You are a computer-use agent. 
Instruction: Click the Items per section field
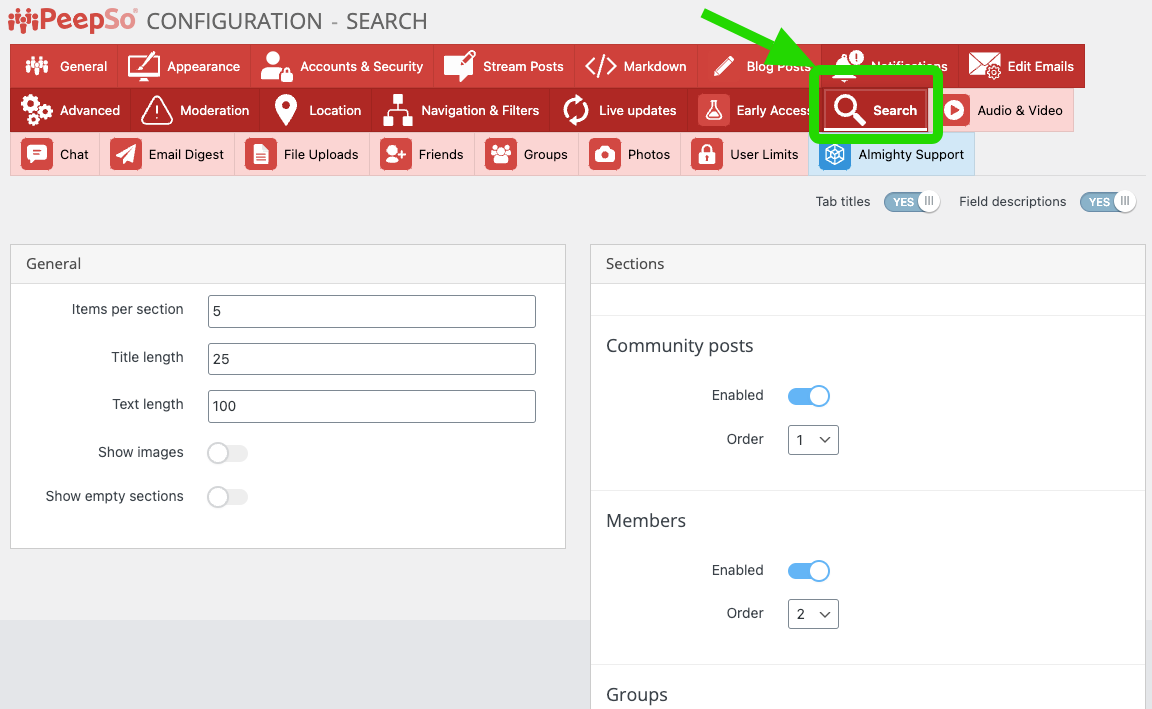(371, 311)
